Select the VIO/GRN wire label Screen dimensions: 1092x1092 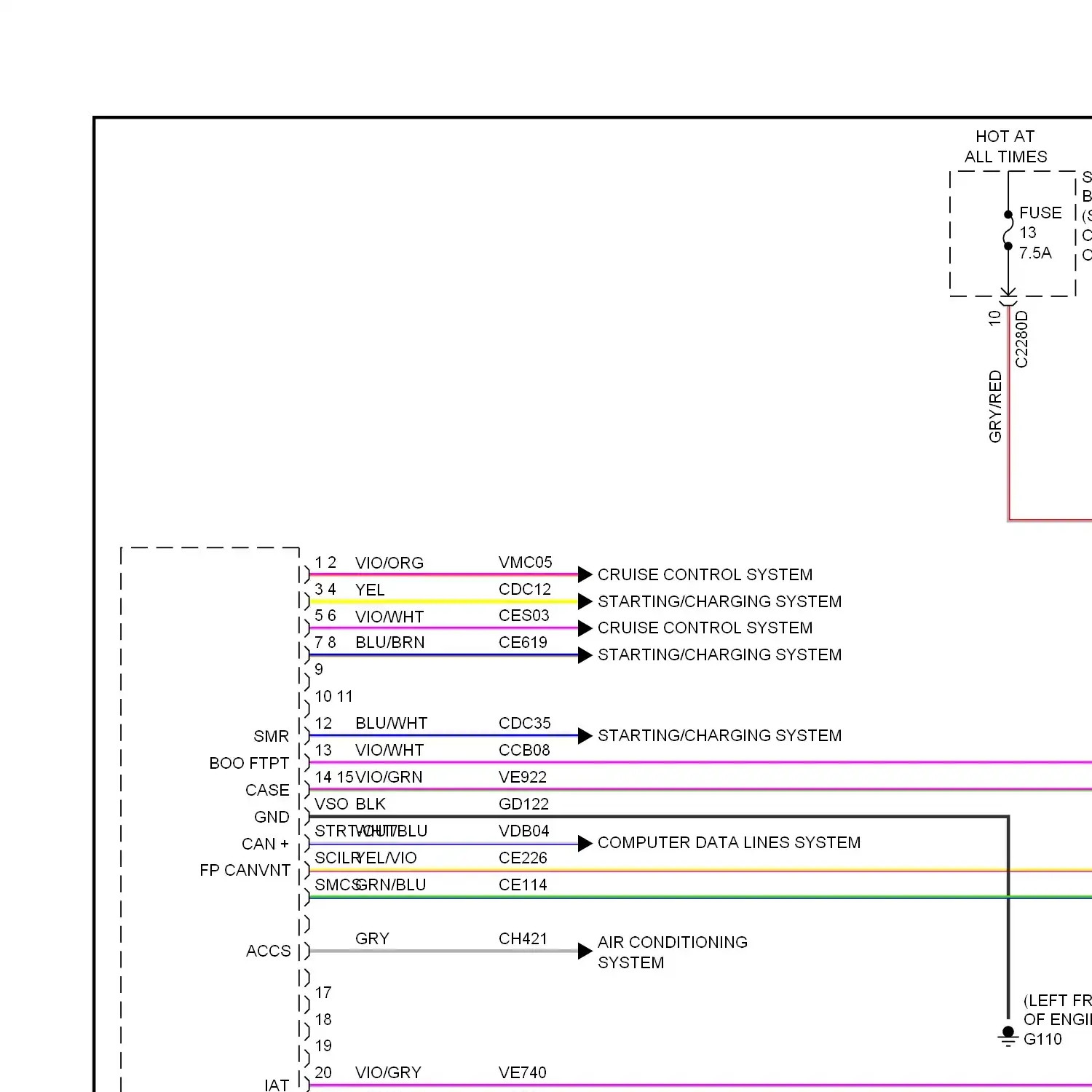[389, 777]
